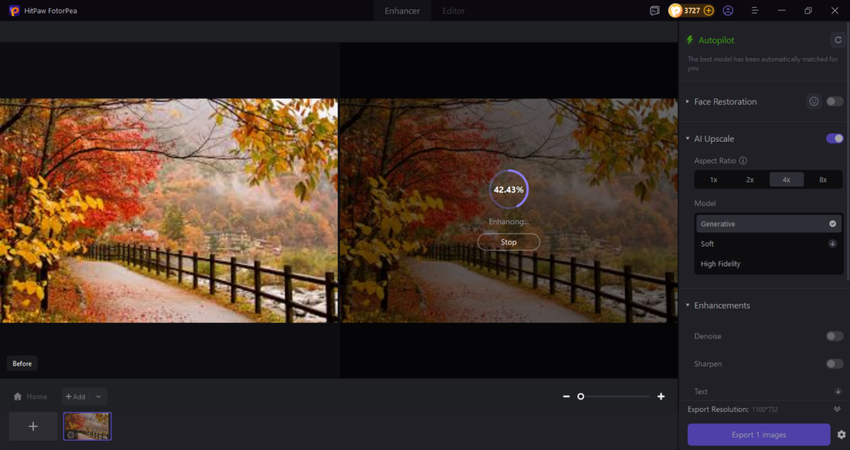Click the Generative model checkmark icon
The width and height of the screenshot is (850, 450).
[x=833, y=223]
